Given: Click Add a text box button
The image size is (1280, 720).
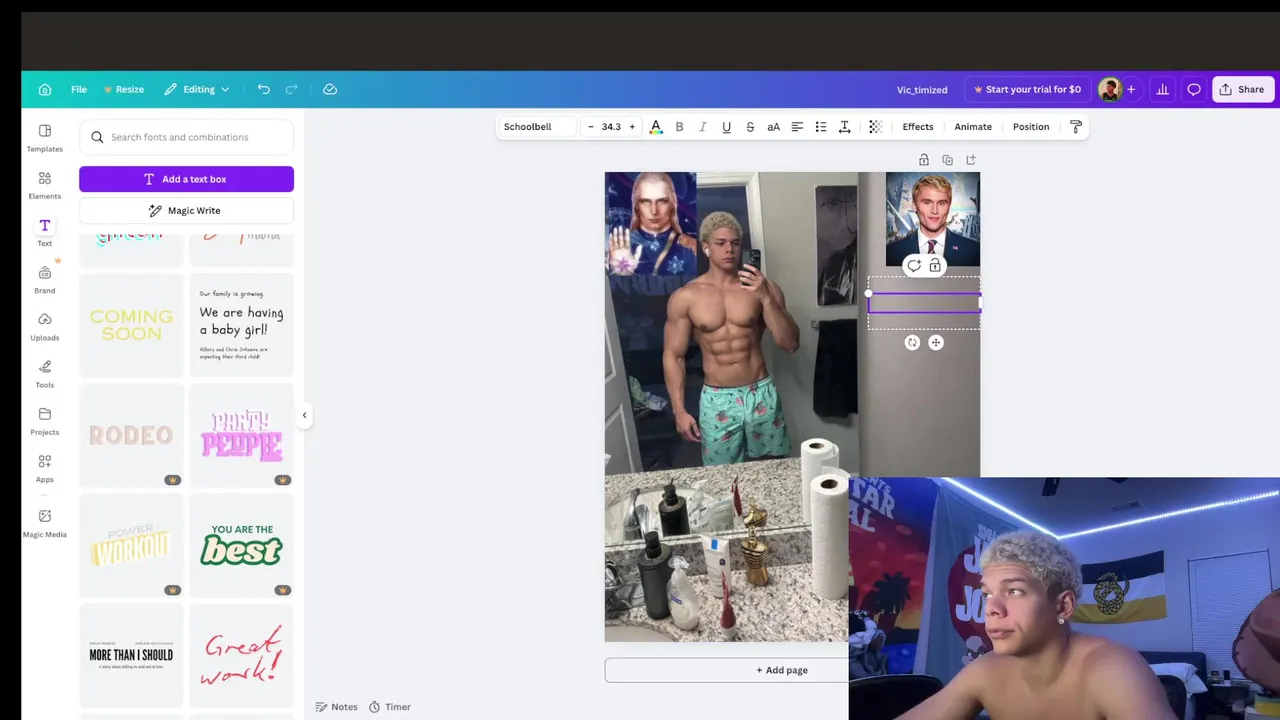Looking at the screenshot, I should [186, 179].
